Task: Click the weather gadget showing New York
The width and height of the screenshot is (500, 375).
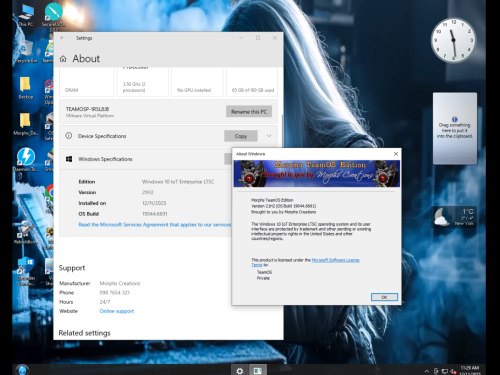Action: tap(454, 217)
